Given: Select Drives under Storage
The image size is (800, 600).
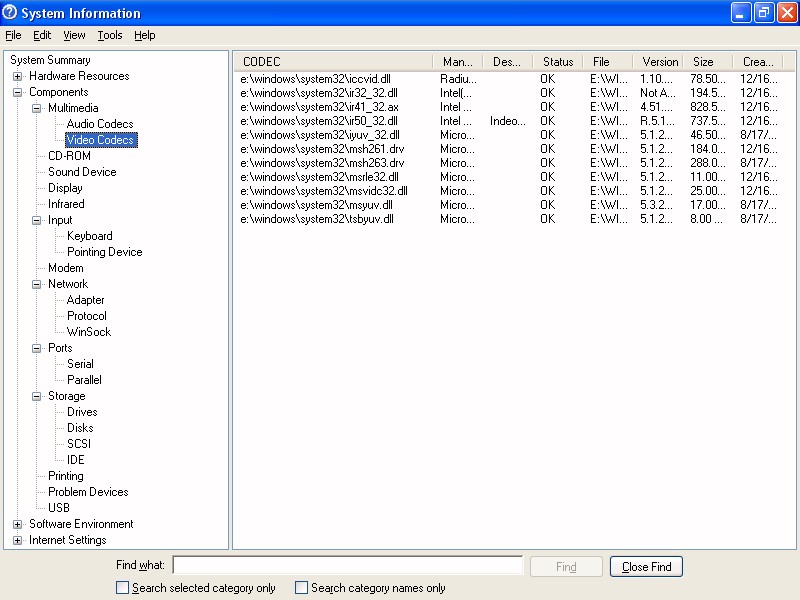Looking at the screenshot, I should point(82,412).
